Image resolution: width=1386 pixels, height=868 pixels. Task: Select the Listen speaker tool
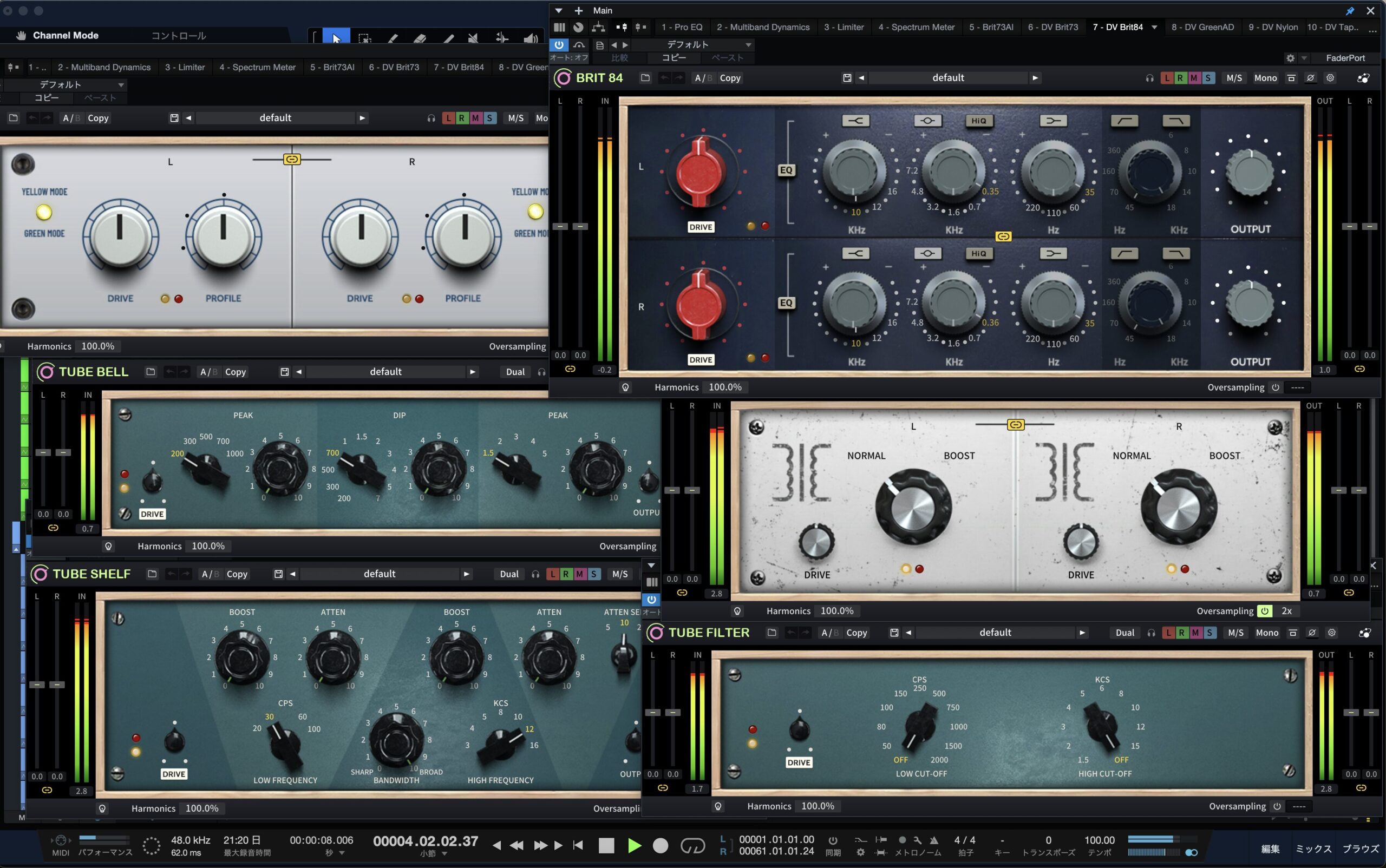(530, 38)
